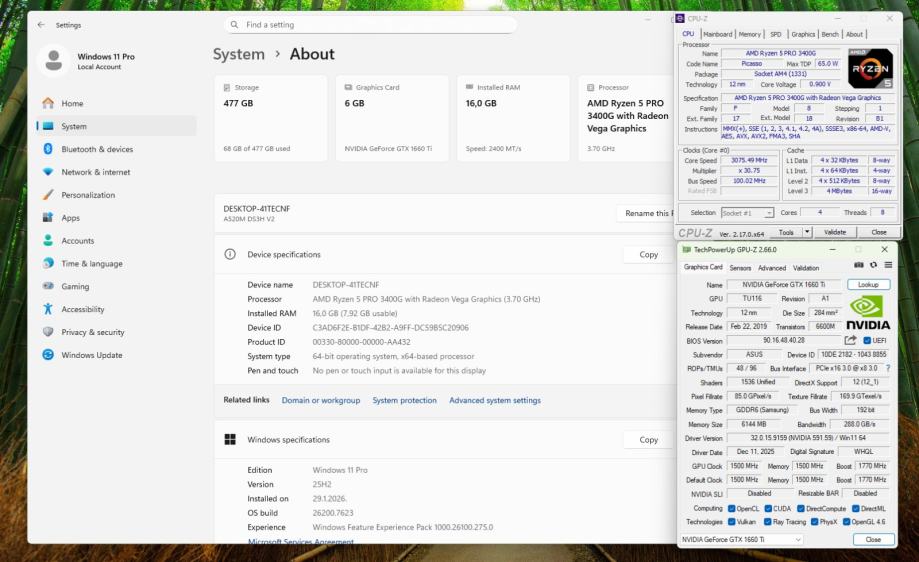Image resolution: width=919 pixels, height=562 pixels.
Task: Open Personalization settings
Action: click(x=88, y=195)
